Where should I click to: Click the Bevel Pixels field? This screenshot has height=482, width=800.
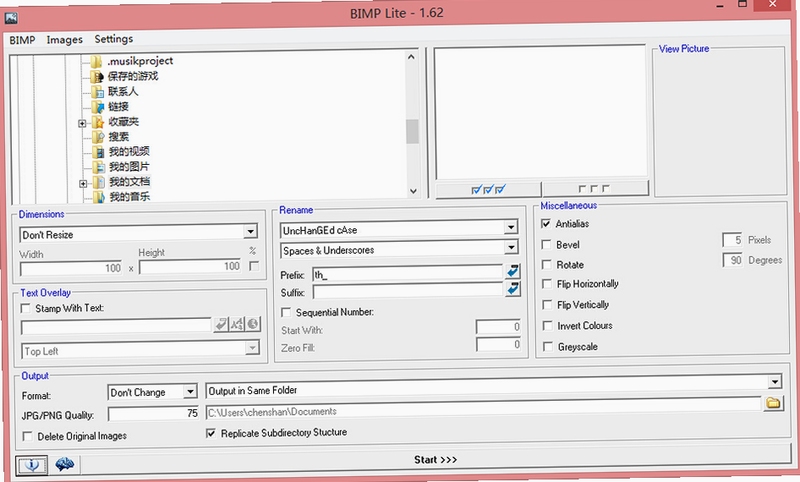point(732,240)
